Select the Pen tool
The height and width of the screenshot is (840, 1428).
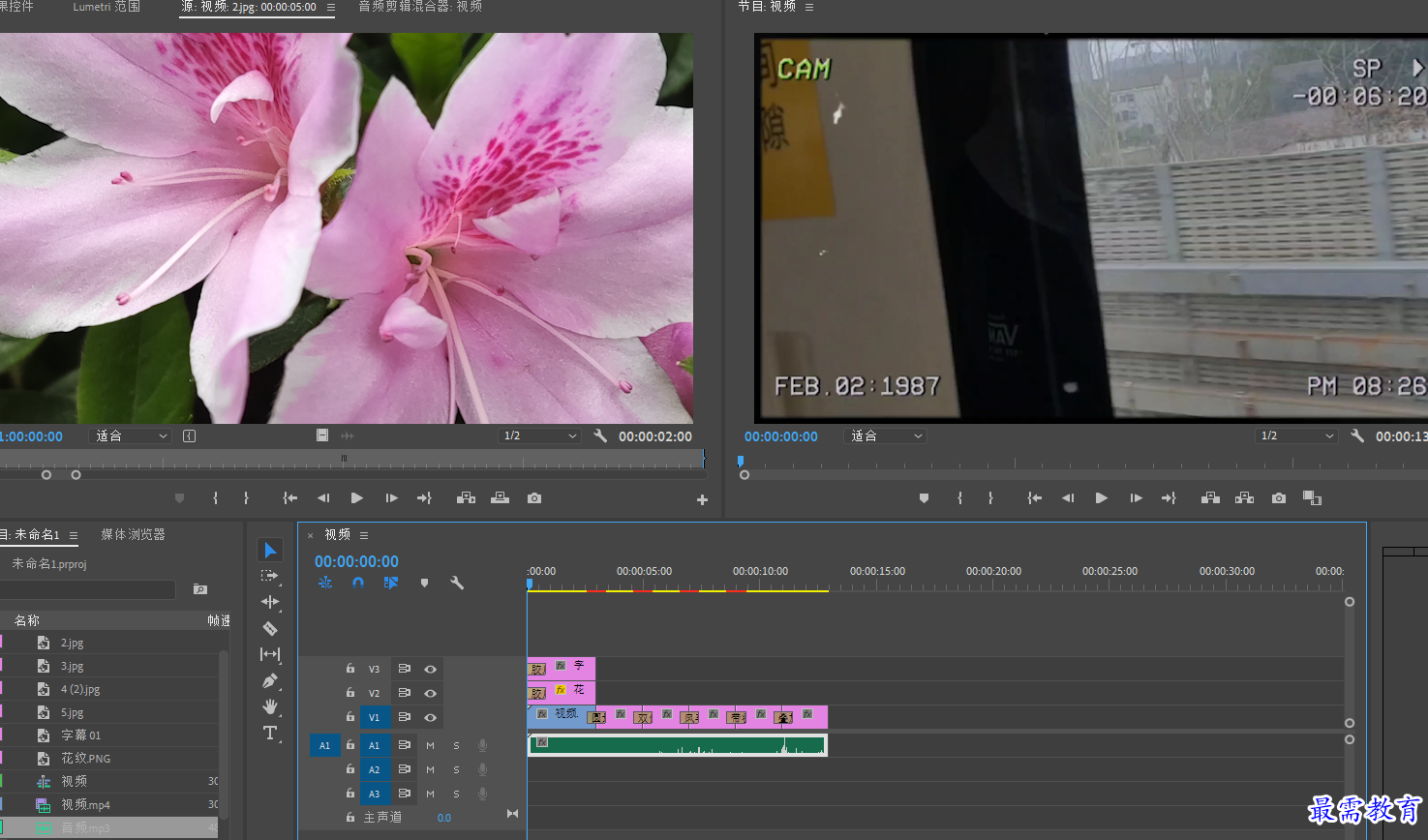point(270,680)
